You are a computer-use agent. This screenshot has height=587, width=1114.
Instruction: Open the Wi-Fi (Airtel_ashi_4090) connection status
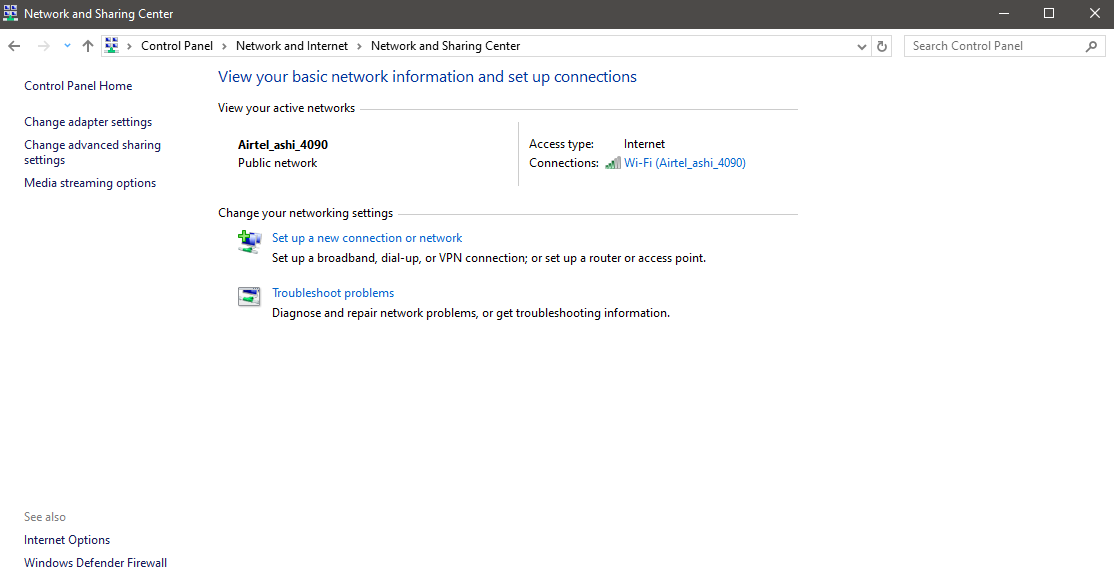point(685,163)
